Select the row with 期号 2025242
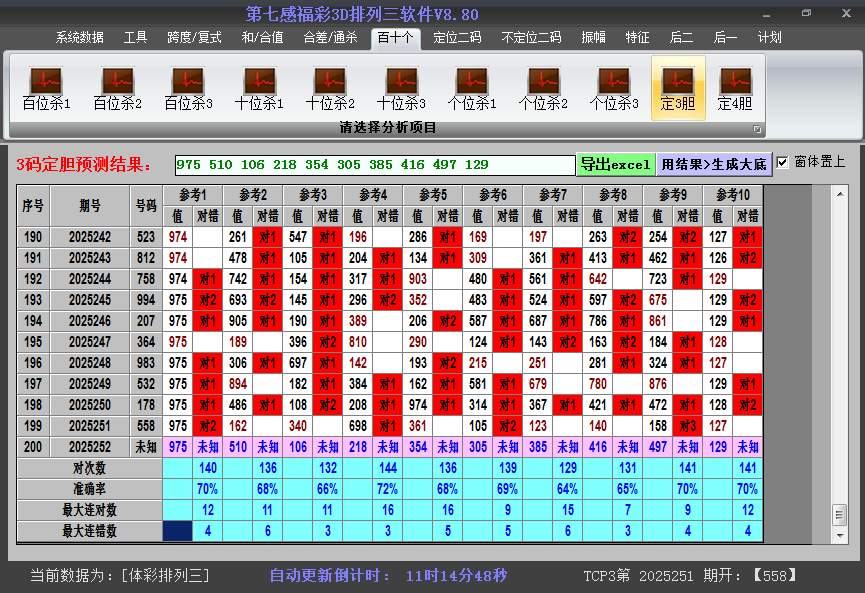Screen dimensions: 865x593 390,237
